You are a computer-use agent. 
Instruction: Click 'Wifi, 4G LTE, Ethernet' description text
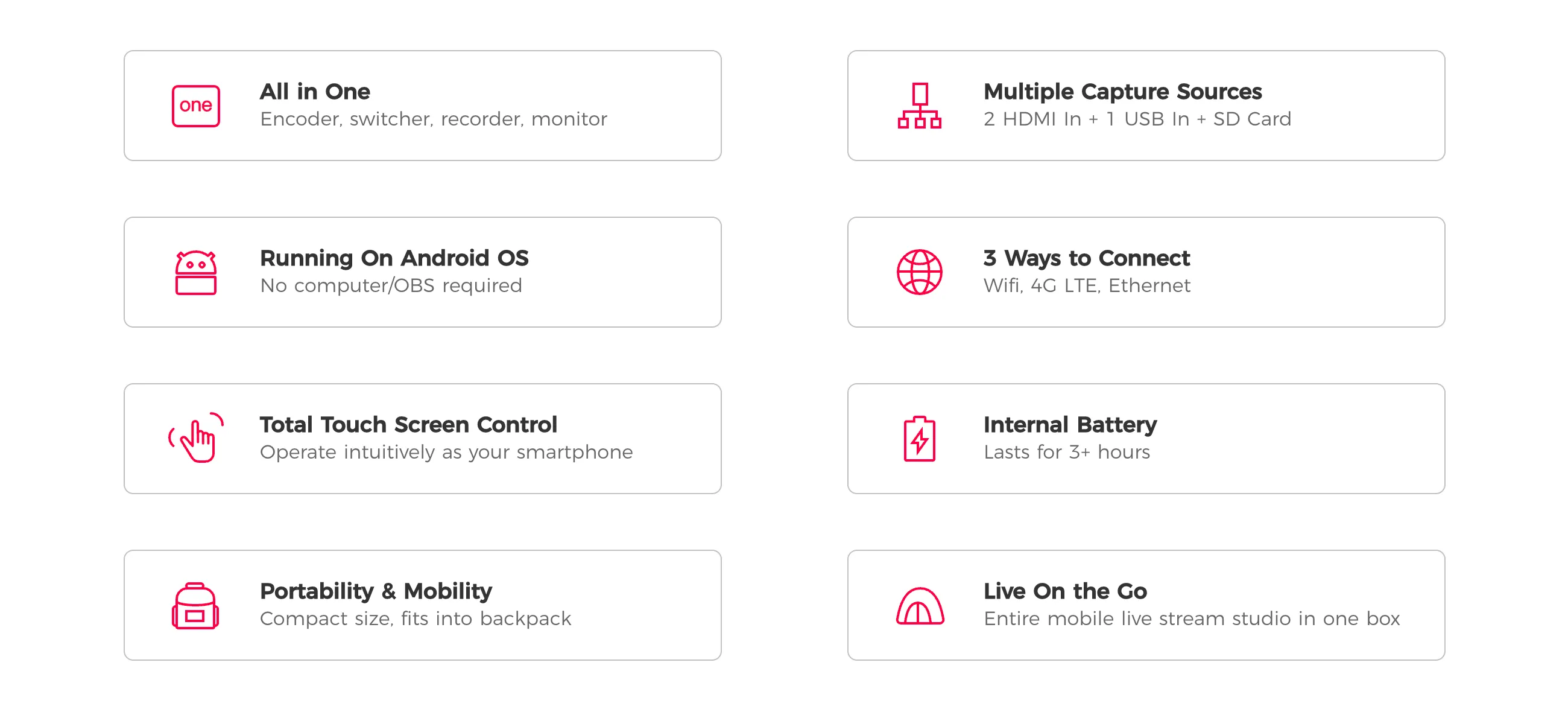1087,285
